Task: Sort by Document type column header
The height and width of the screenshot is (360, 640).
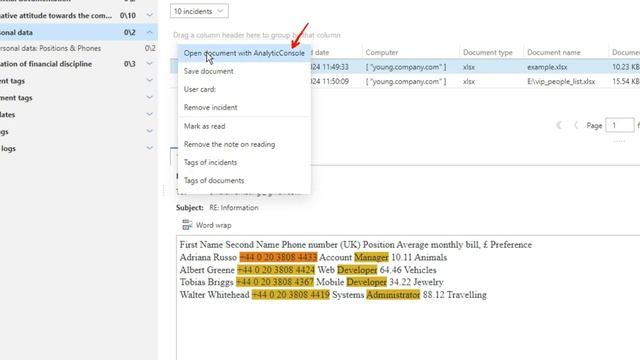Action: coord(488,52)
